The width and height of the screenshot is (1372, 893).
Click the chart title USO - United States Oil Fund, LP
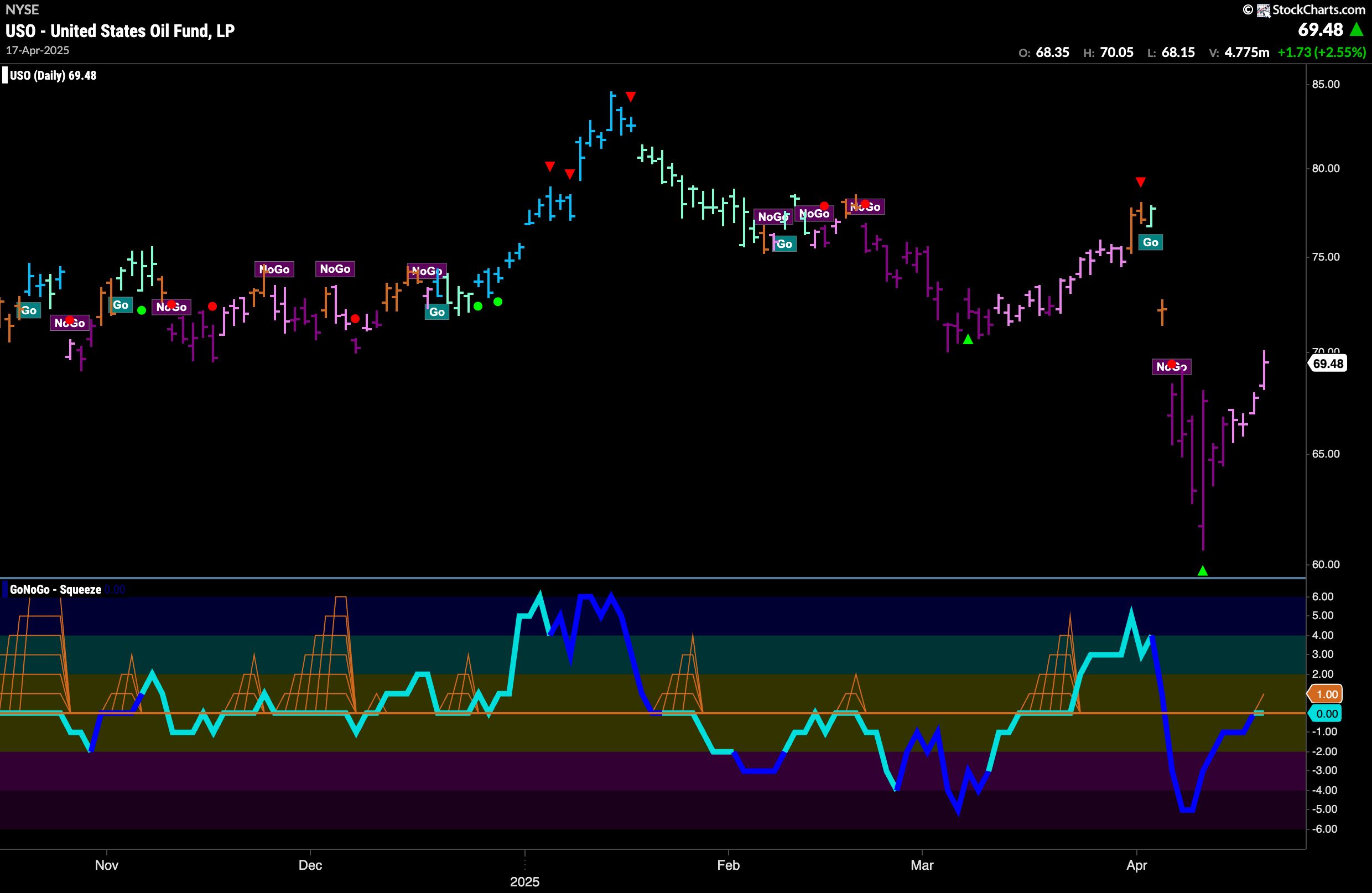click(x=120, y=31)
